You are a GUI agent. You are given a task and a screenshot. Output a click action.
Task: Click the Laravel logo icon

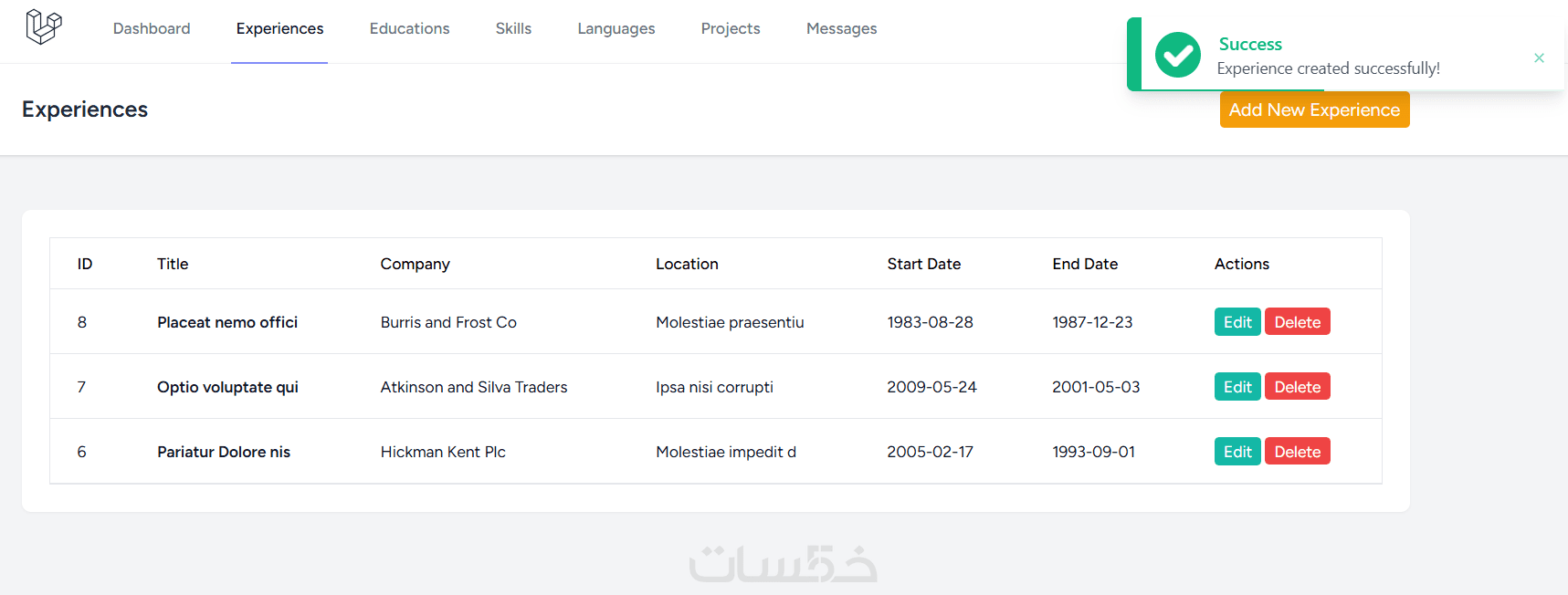coord(43,26)
